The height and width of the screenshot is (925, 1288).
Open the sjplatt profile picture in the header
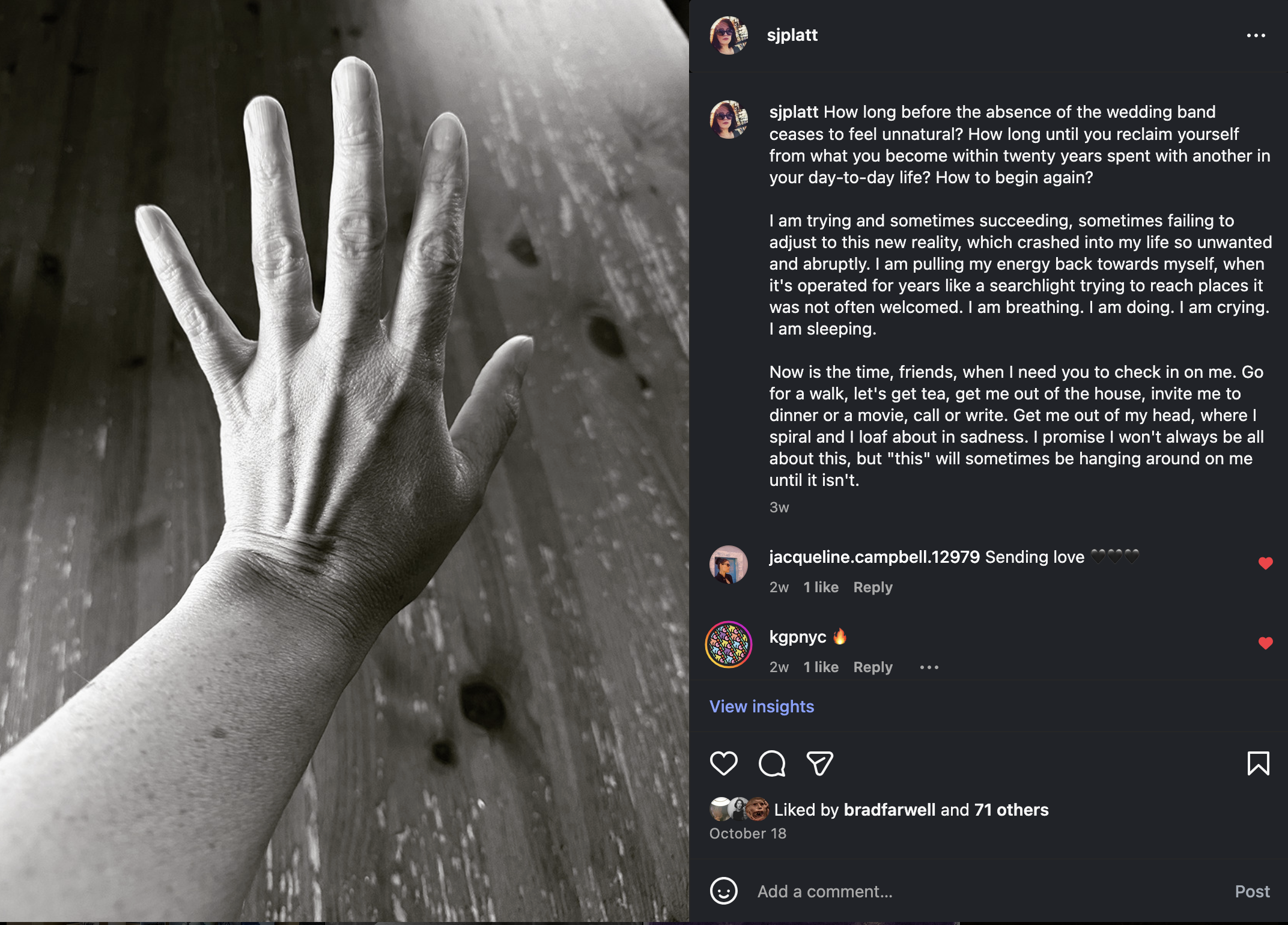(x=729, y=35)
